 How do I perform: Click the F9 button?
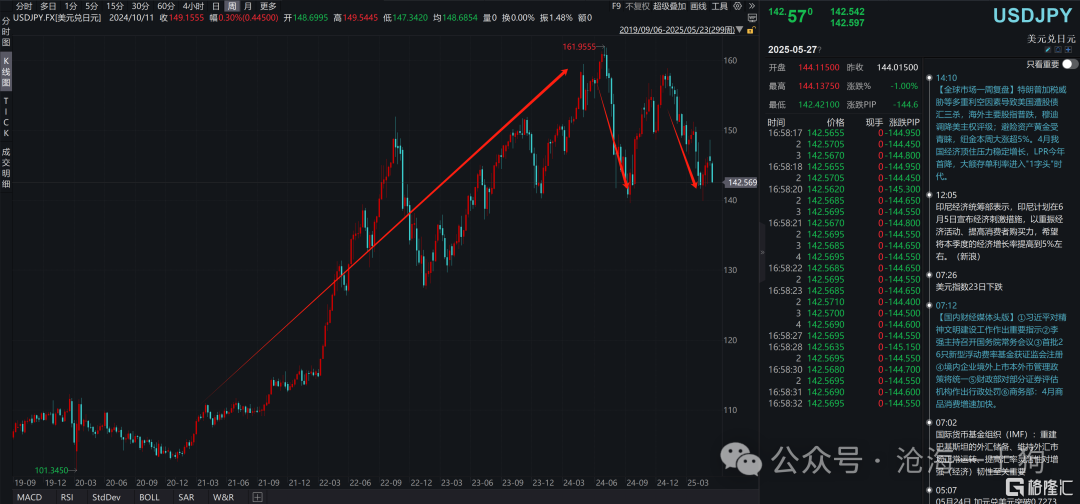(x=616, y=6)
